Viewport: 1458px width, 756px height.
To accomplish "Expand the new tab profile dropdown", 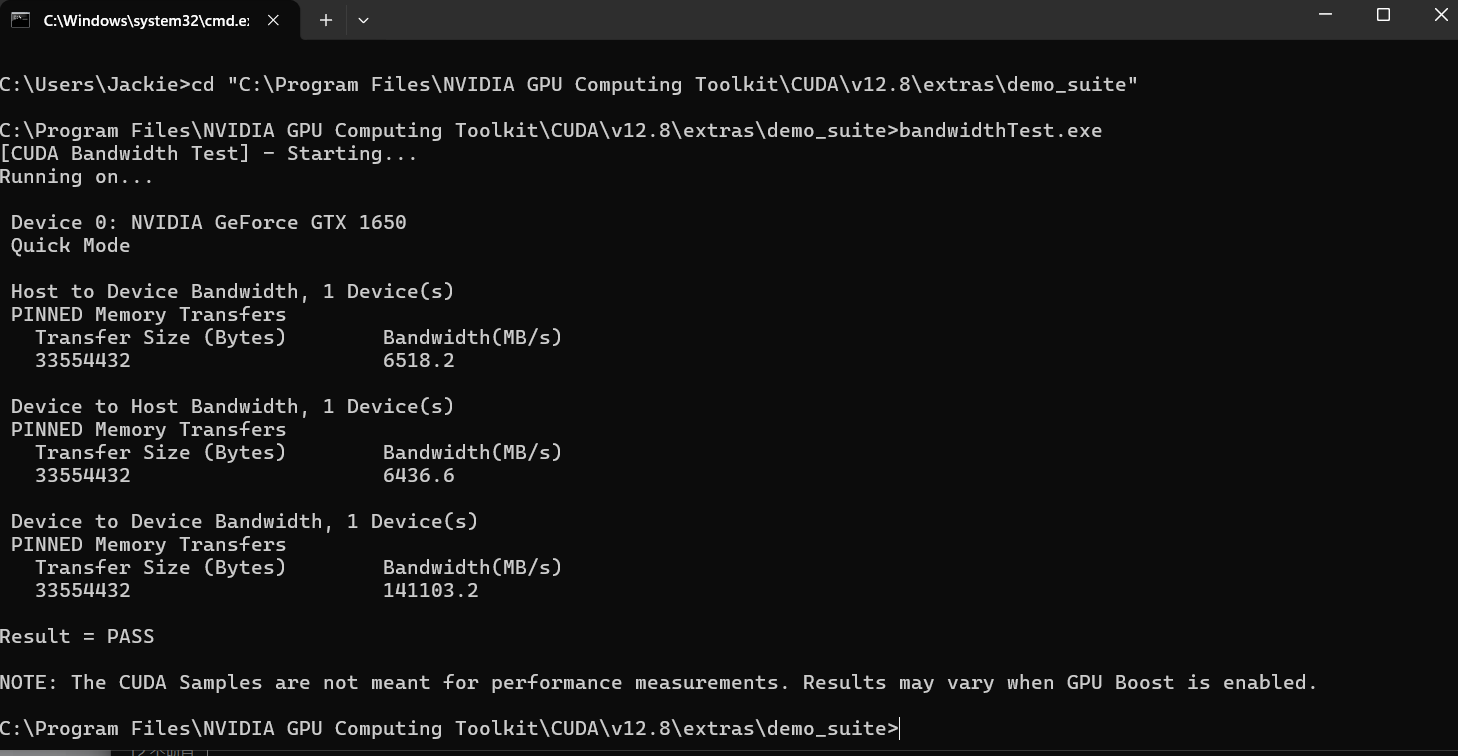I will [x=363, y=20].
